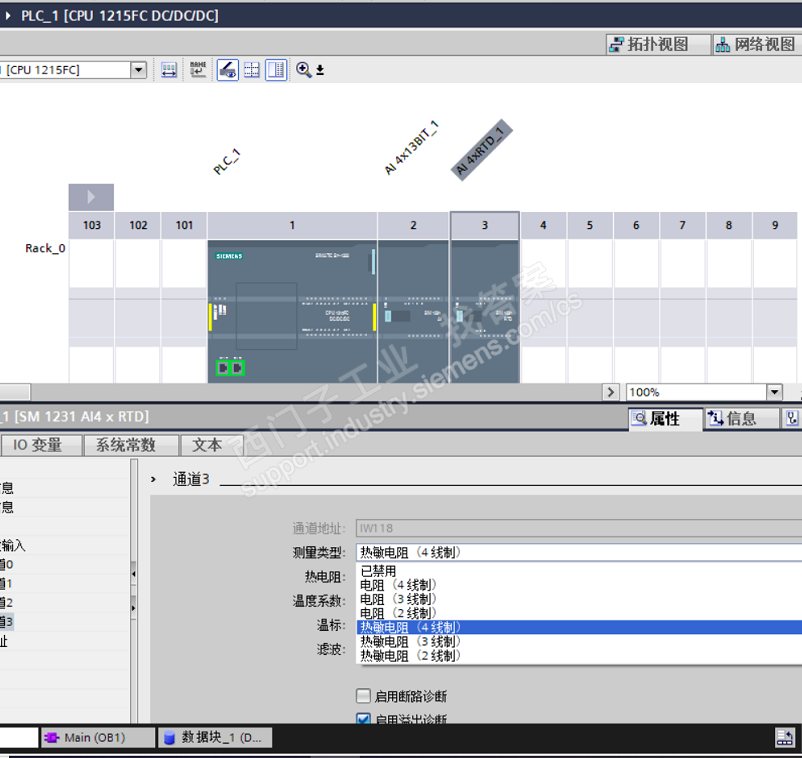Click the zoom magnifier icon
802x758 pixels.
point(303,70)
